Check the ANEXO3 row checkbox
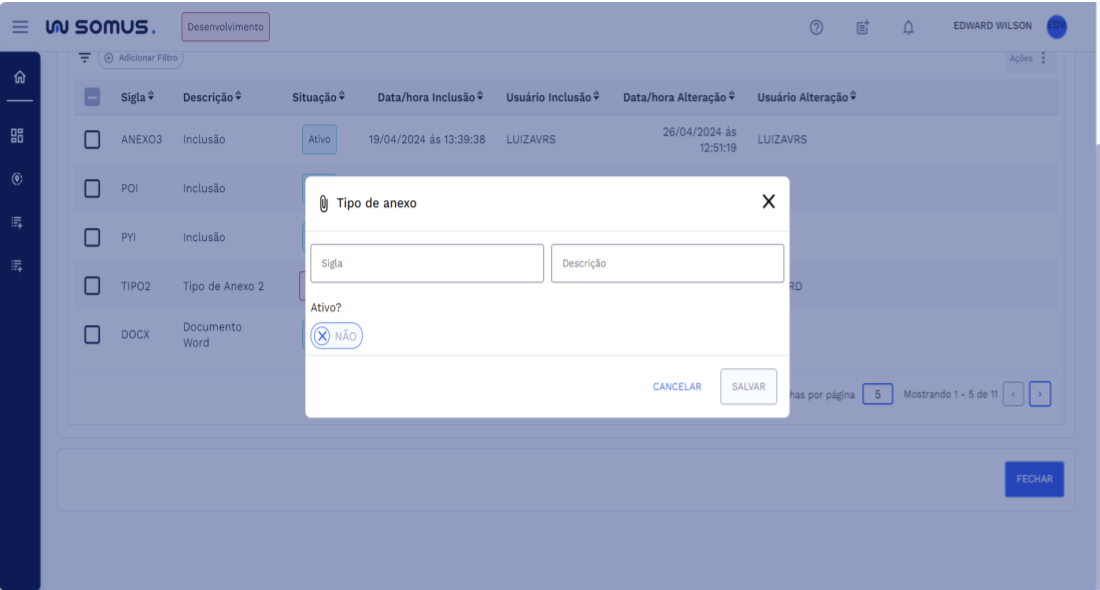Viewport: 1100px width, 590px height. point(92,140)
